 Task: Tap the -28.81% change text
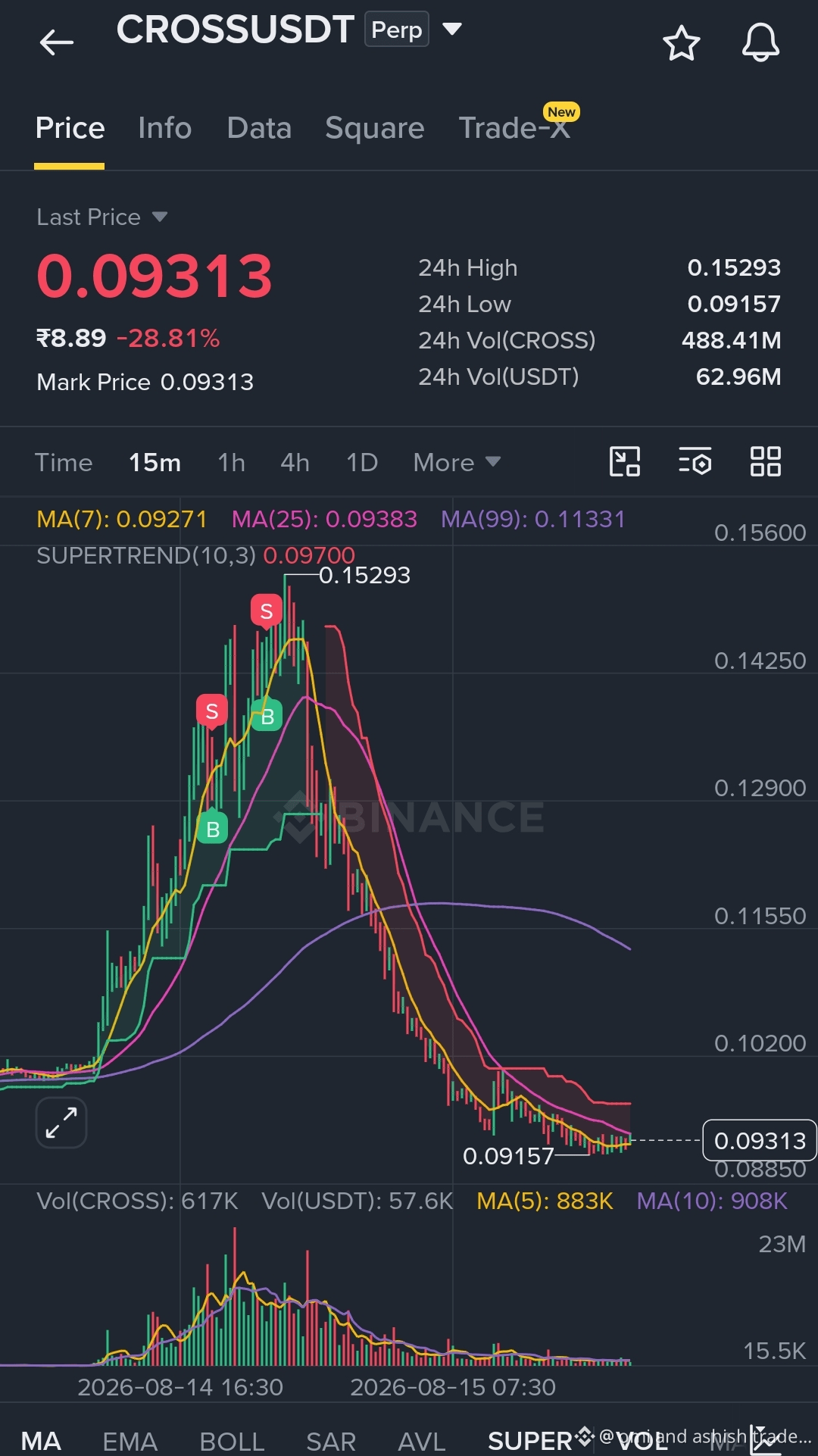tap(168, 338)
